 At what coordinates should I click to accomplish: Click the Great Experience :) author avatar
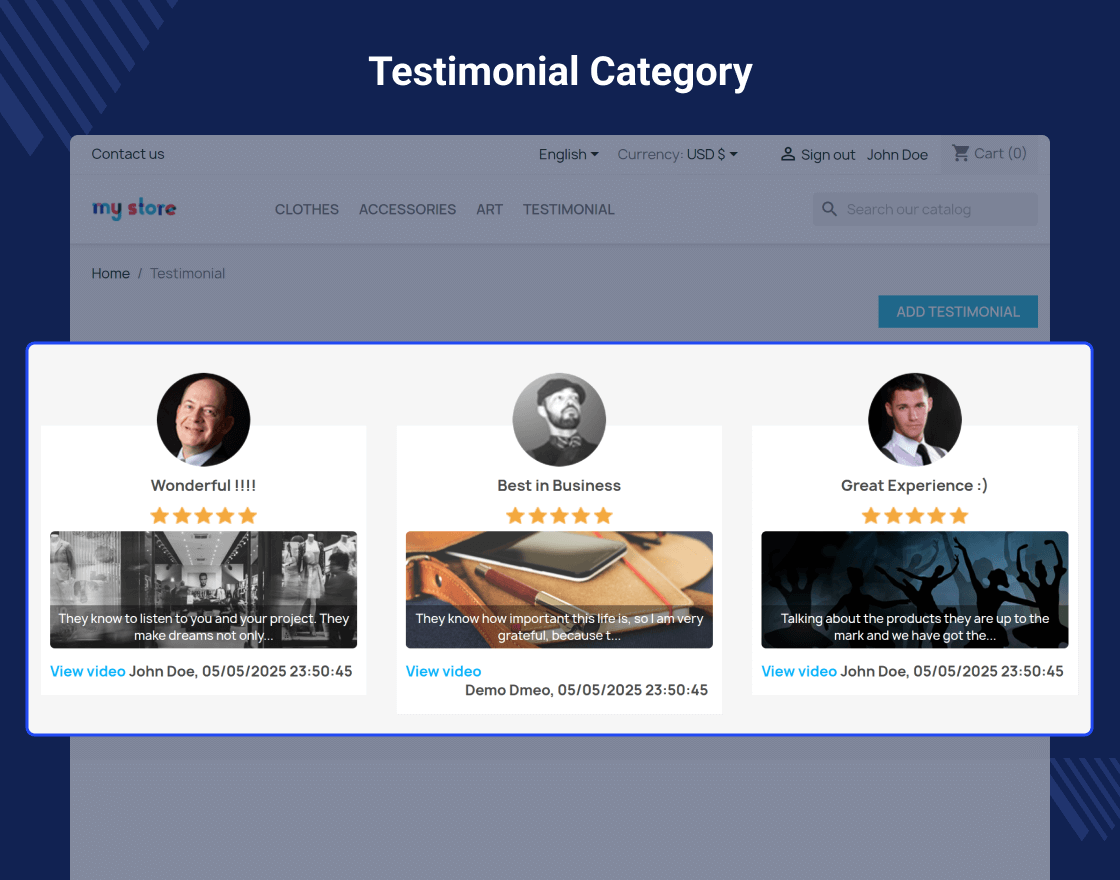(x=915, y=419)
